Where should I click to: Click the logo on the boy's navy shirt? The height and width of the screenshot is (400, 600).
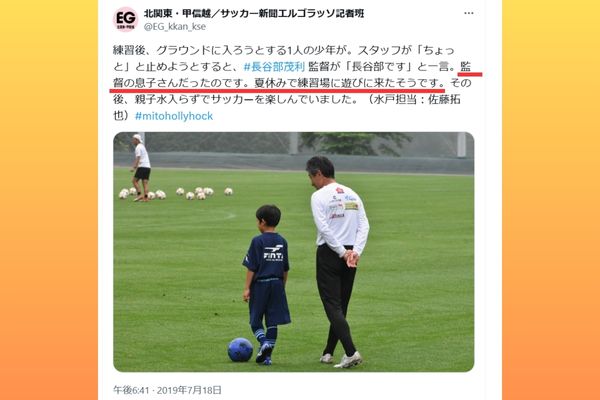(x=273, y=253)
